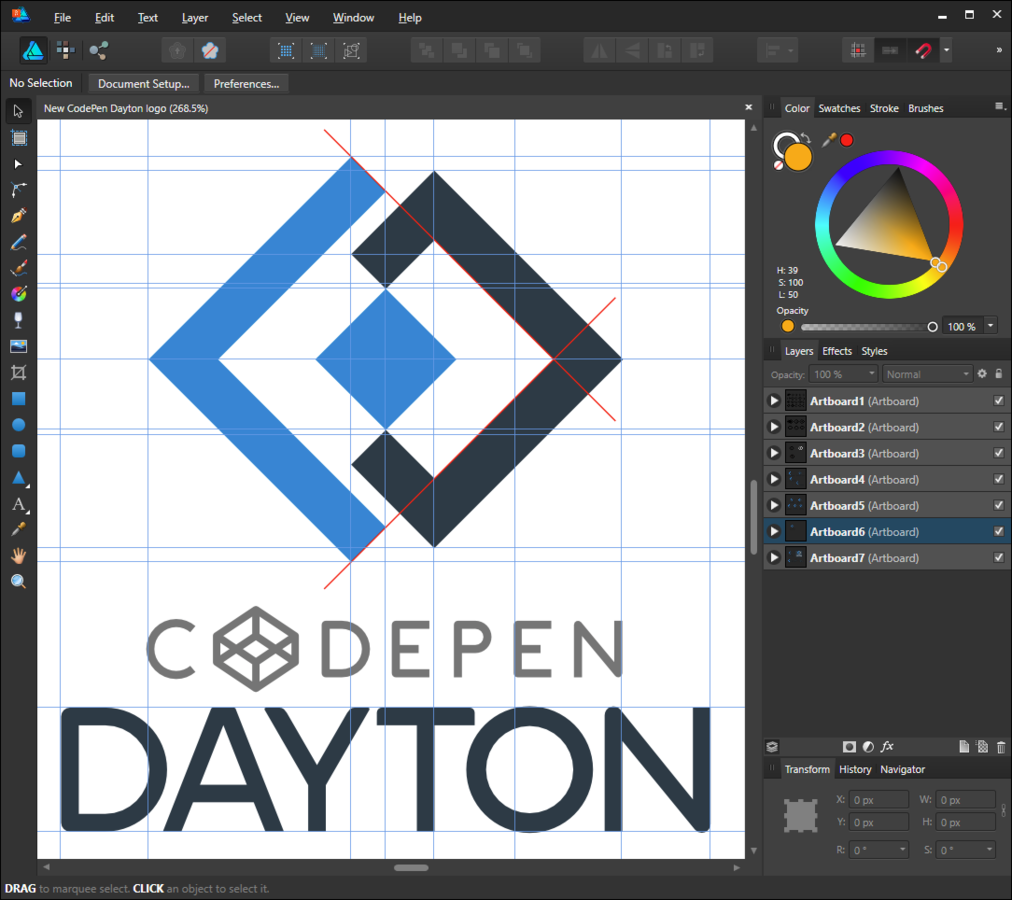The width and height of the screenshot is (1012, 900).
Task: Select the Pencil tool
Action: coord(19,242)
